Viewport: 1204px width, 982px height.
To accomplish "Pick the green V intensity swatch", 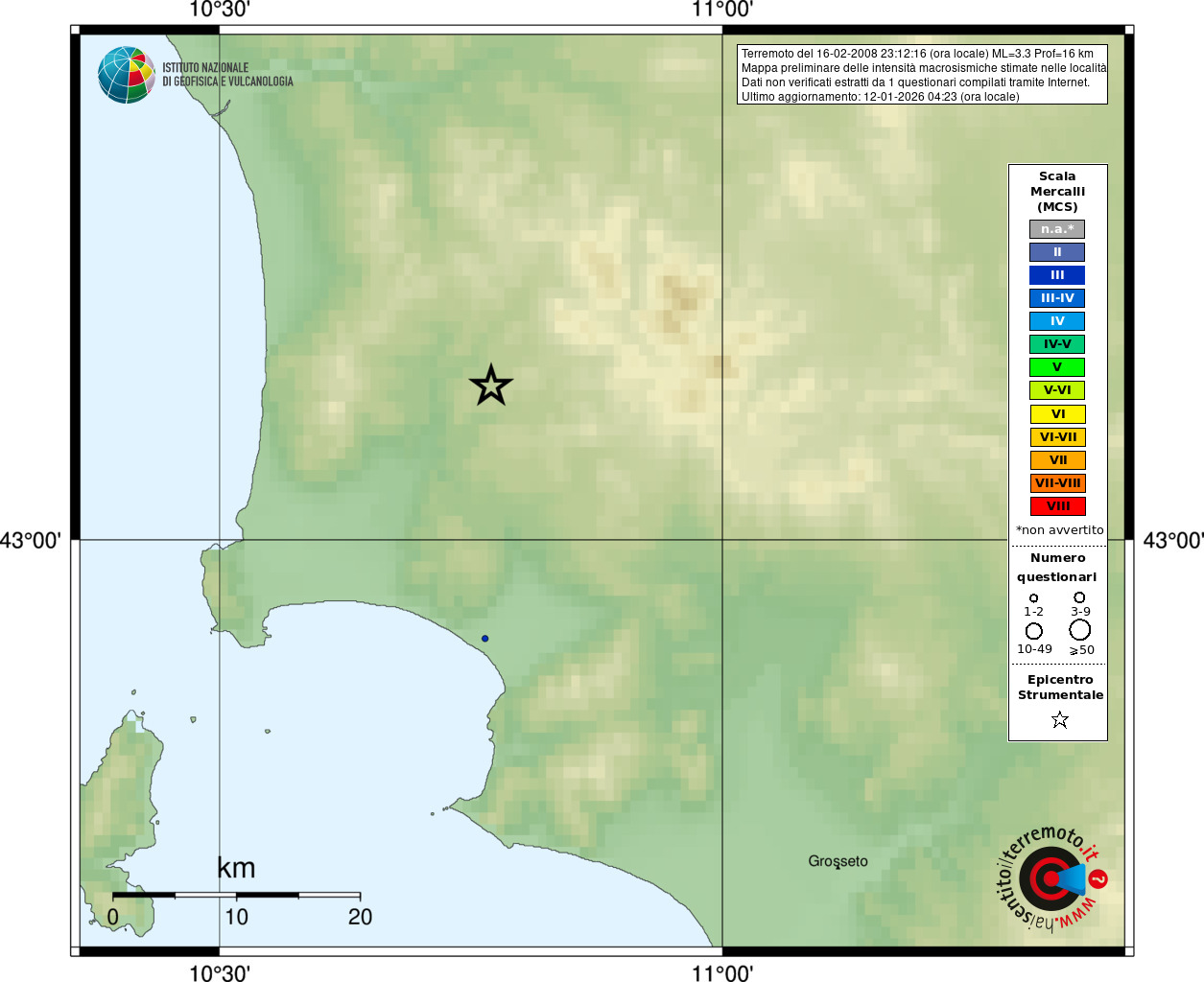I will 1057,367.
